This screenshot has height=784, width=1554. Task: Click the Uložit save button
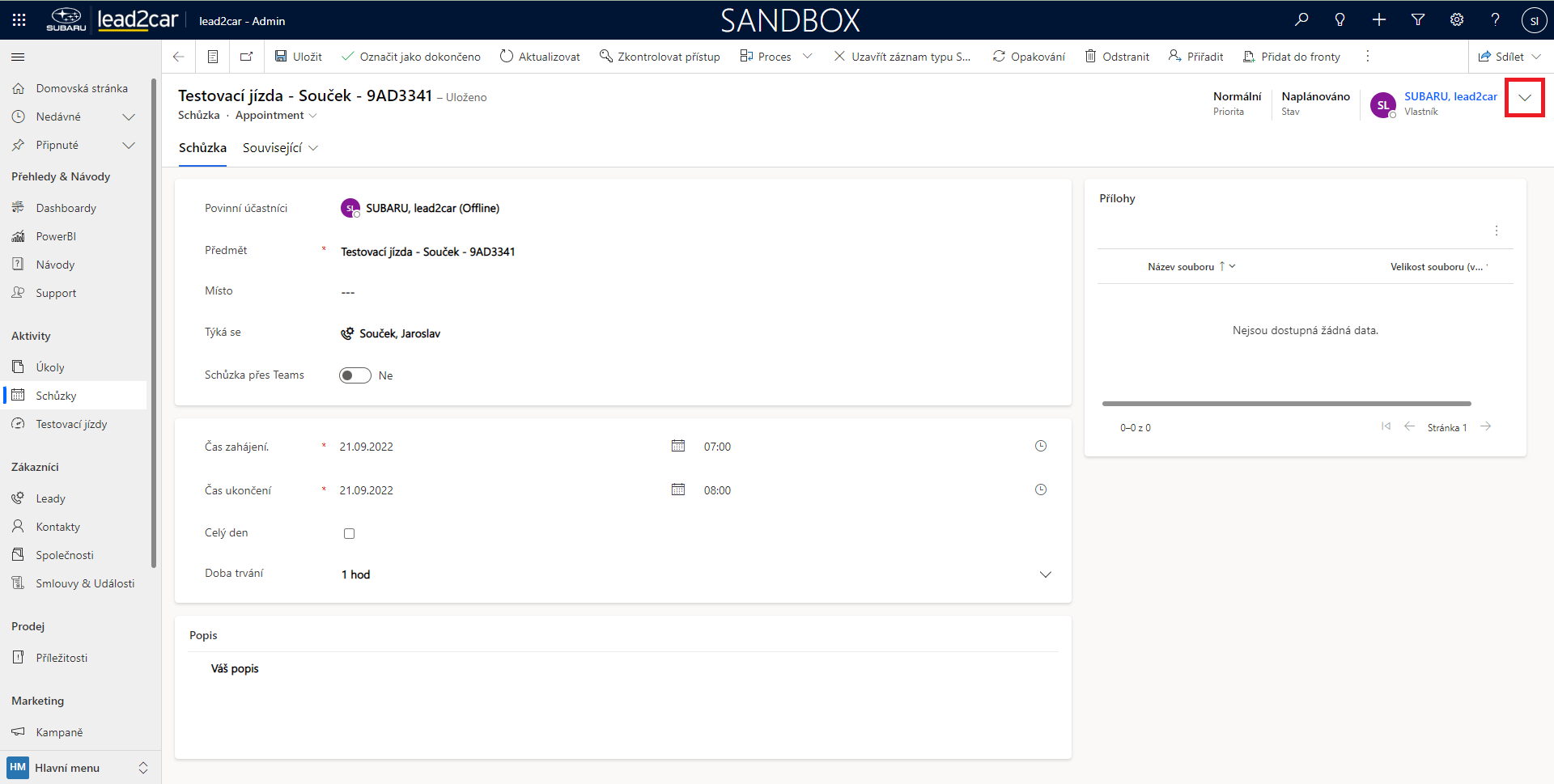(299, 57)
